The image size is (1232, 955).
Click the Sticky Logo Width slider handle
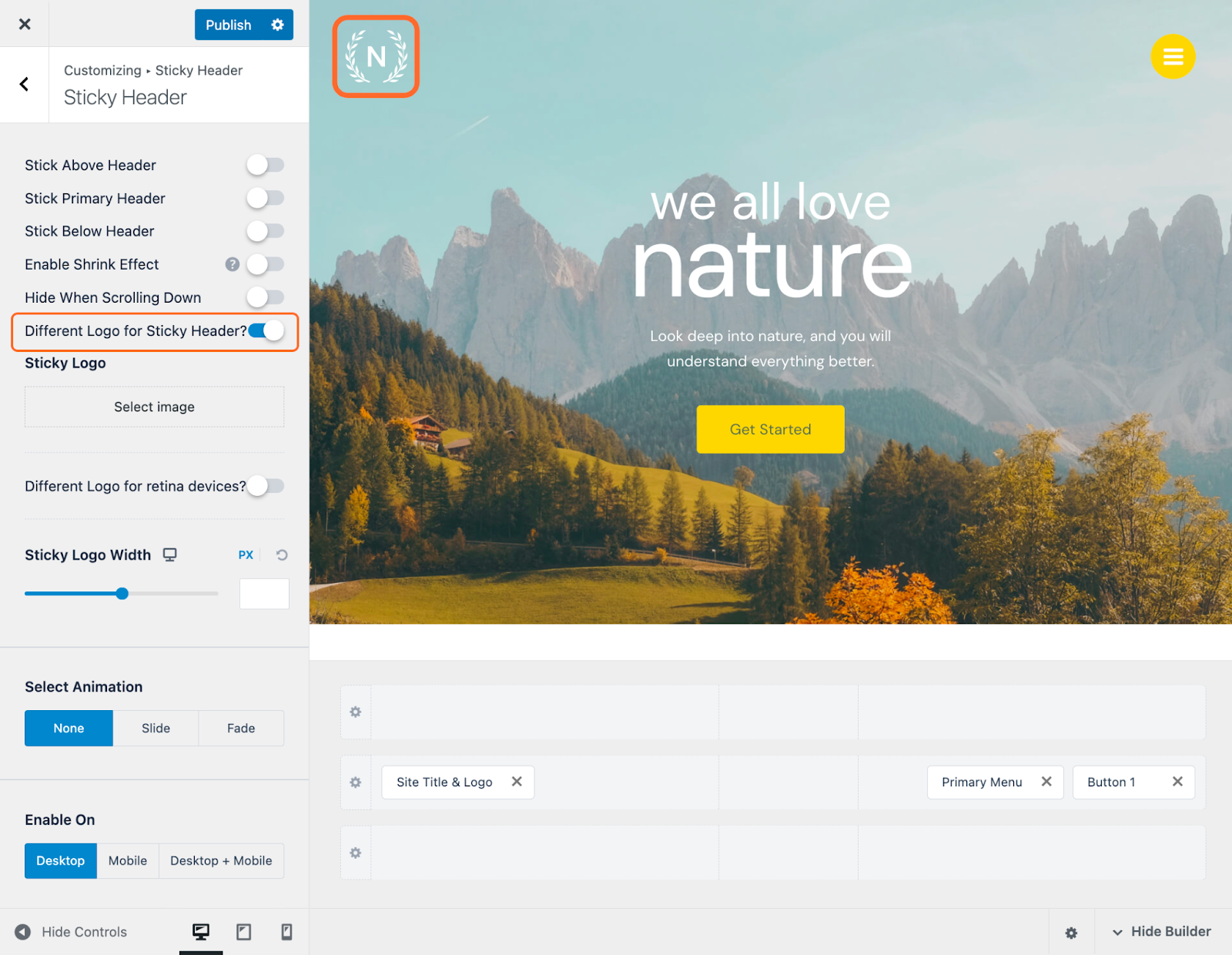122,594
